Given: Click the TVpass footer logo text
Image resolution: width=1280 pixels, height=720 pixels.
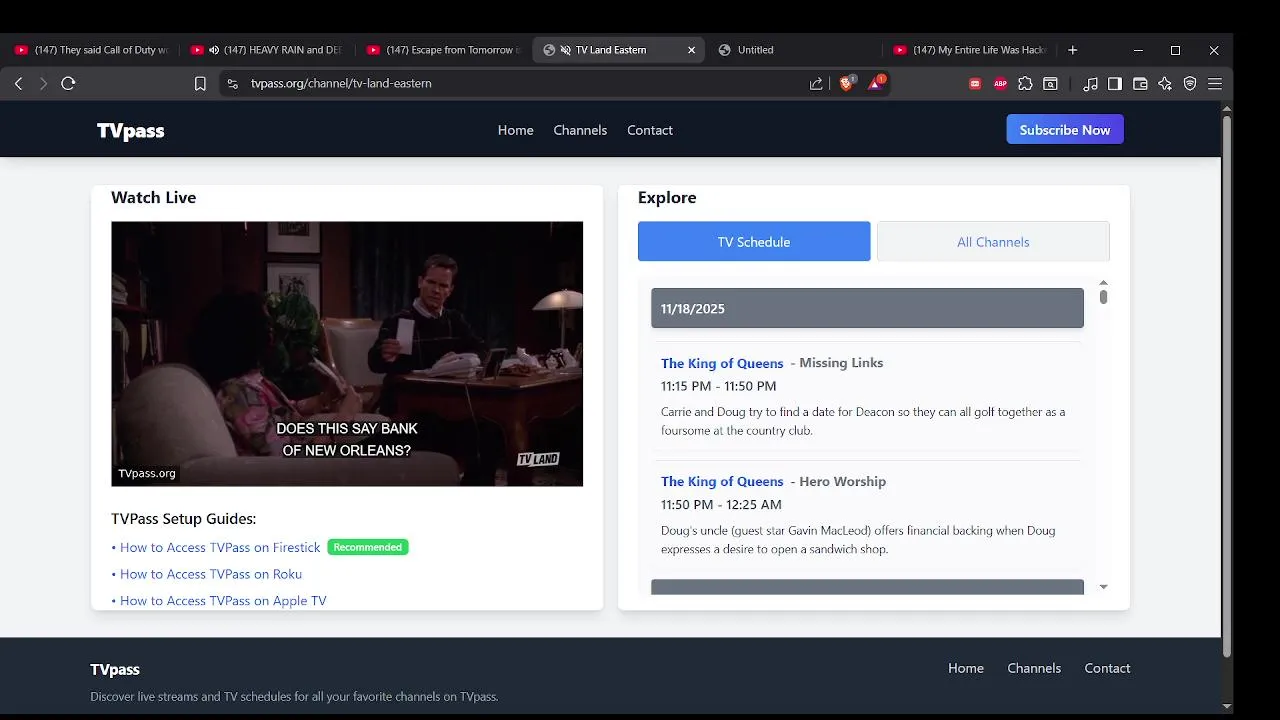Looking at the screenshot, I should tap(115, 670).
